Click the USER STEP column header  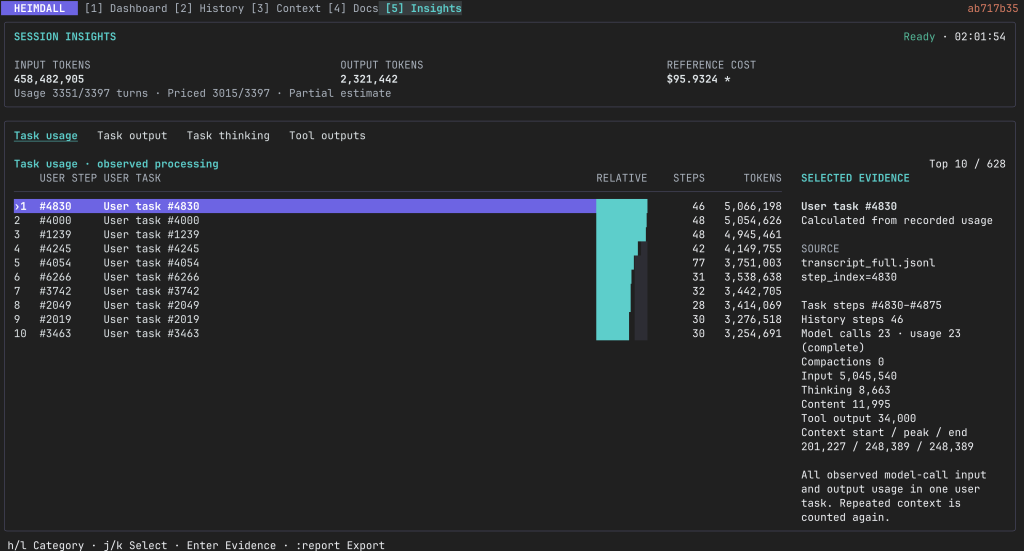[x=68, y=178]
